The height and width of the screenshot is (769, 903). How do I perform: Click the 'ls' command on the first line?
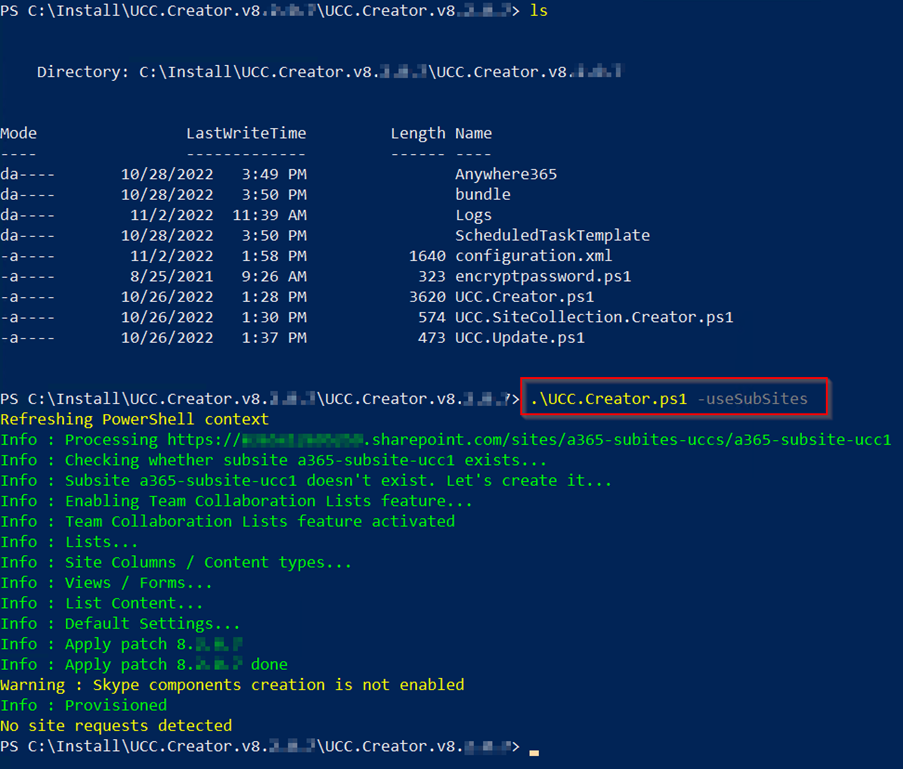(539, 11)
